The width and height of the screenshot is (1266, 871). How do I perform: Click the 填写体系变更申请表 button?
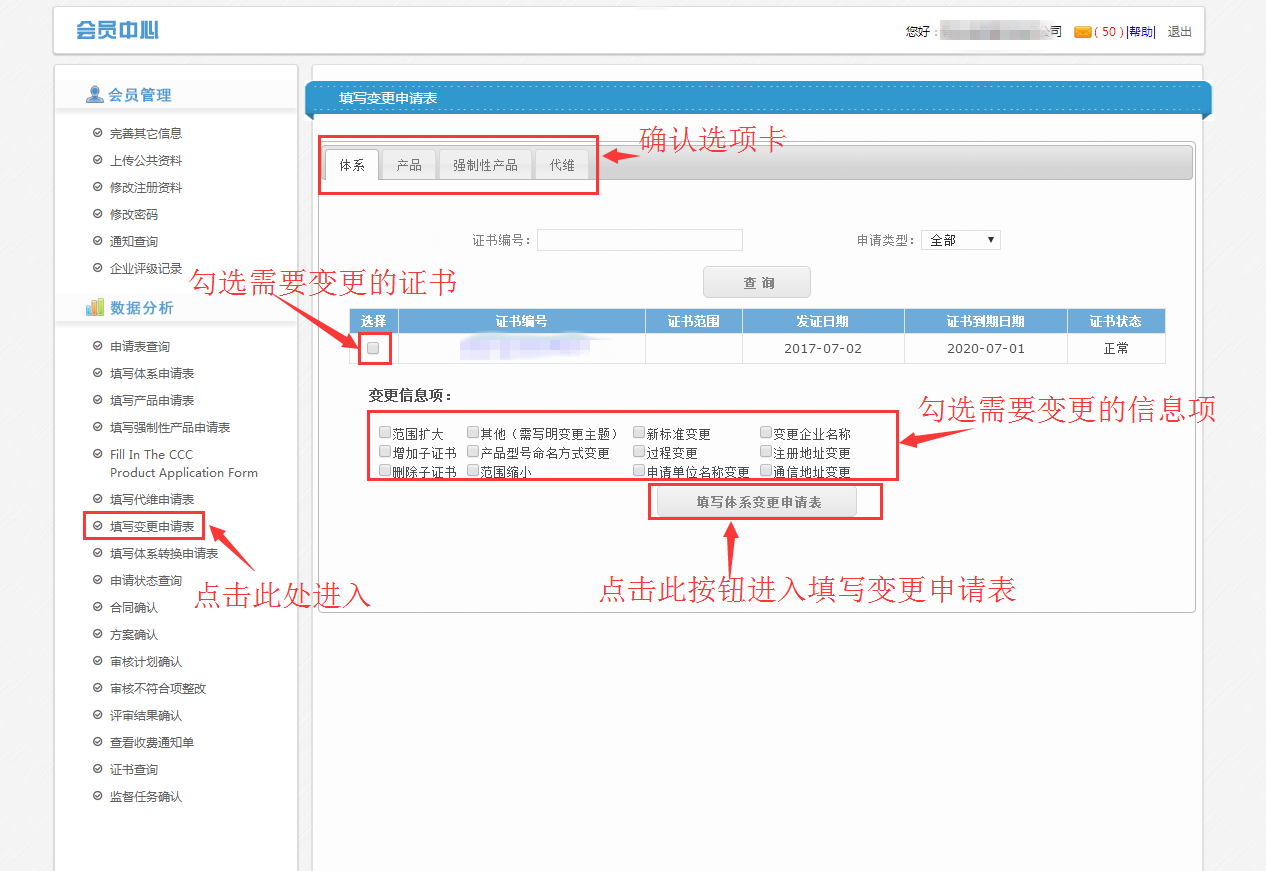757,502
